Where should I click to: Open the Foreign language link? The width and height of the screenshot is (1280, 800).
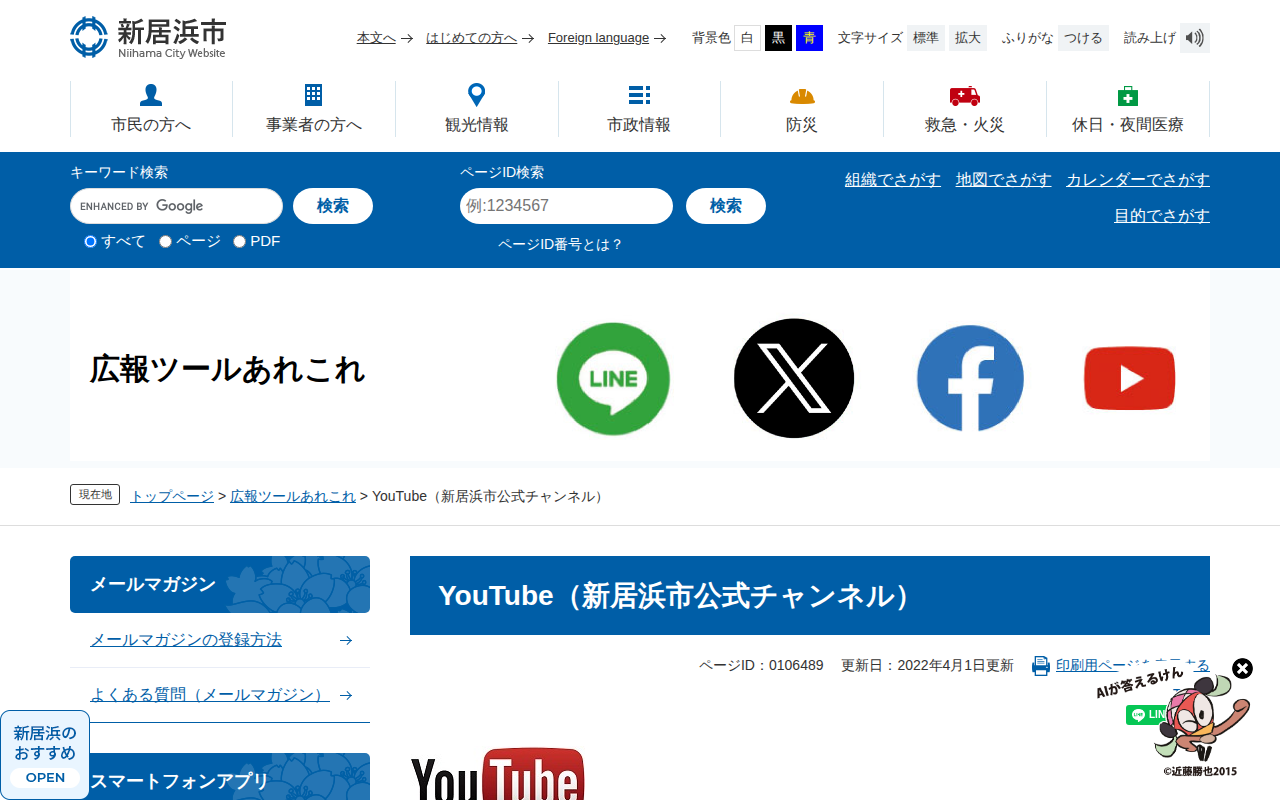point(598,38)
